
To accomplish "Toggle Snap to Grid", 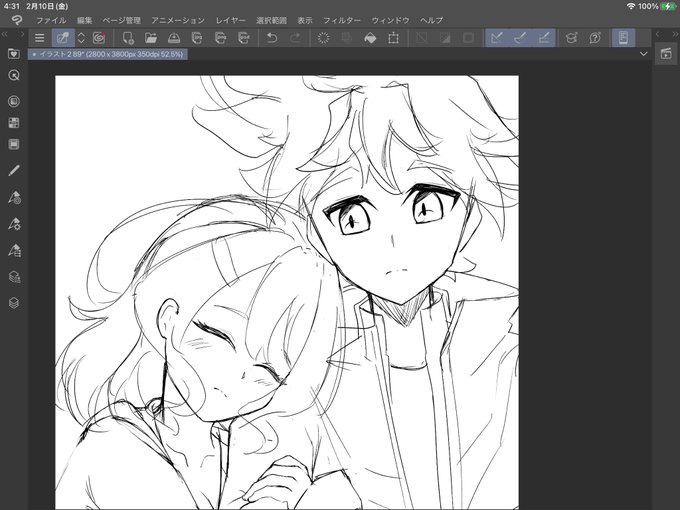I will [544, 38].
